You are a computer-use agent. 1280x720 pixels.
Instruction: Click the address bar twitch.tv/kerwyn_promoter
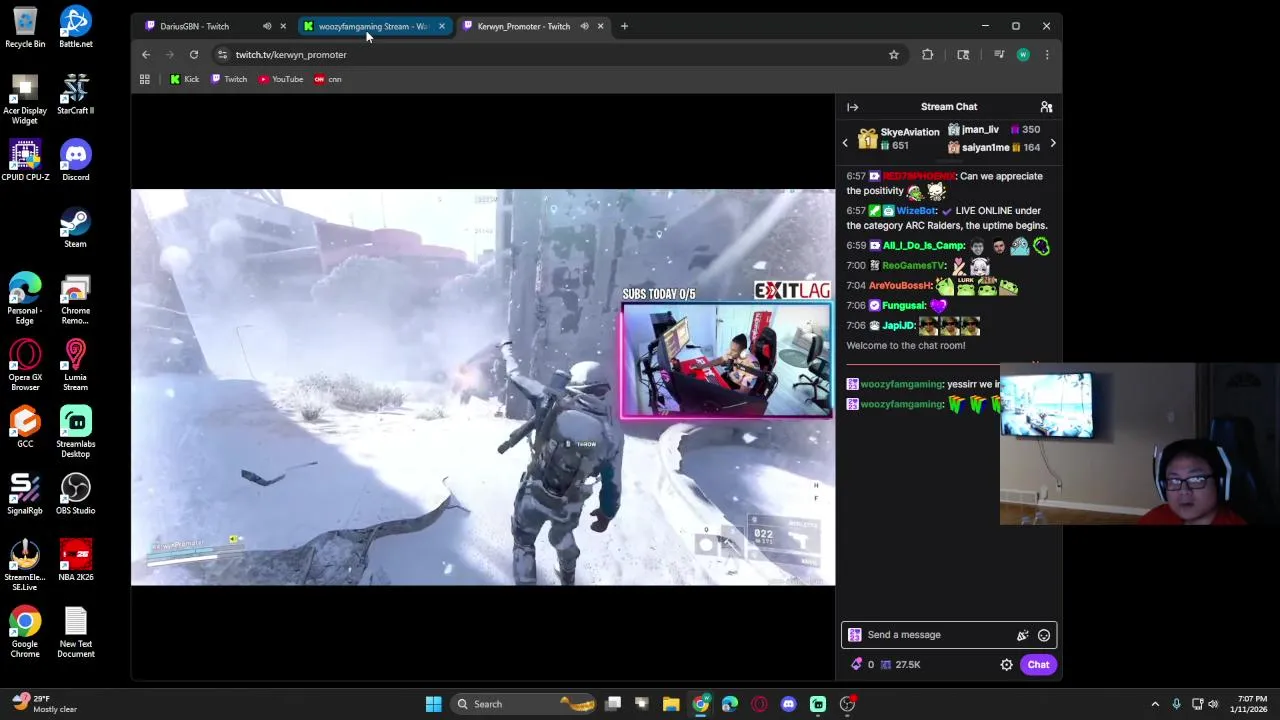tap(291, 55)
